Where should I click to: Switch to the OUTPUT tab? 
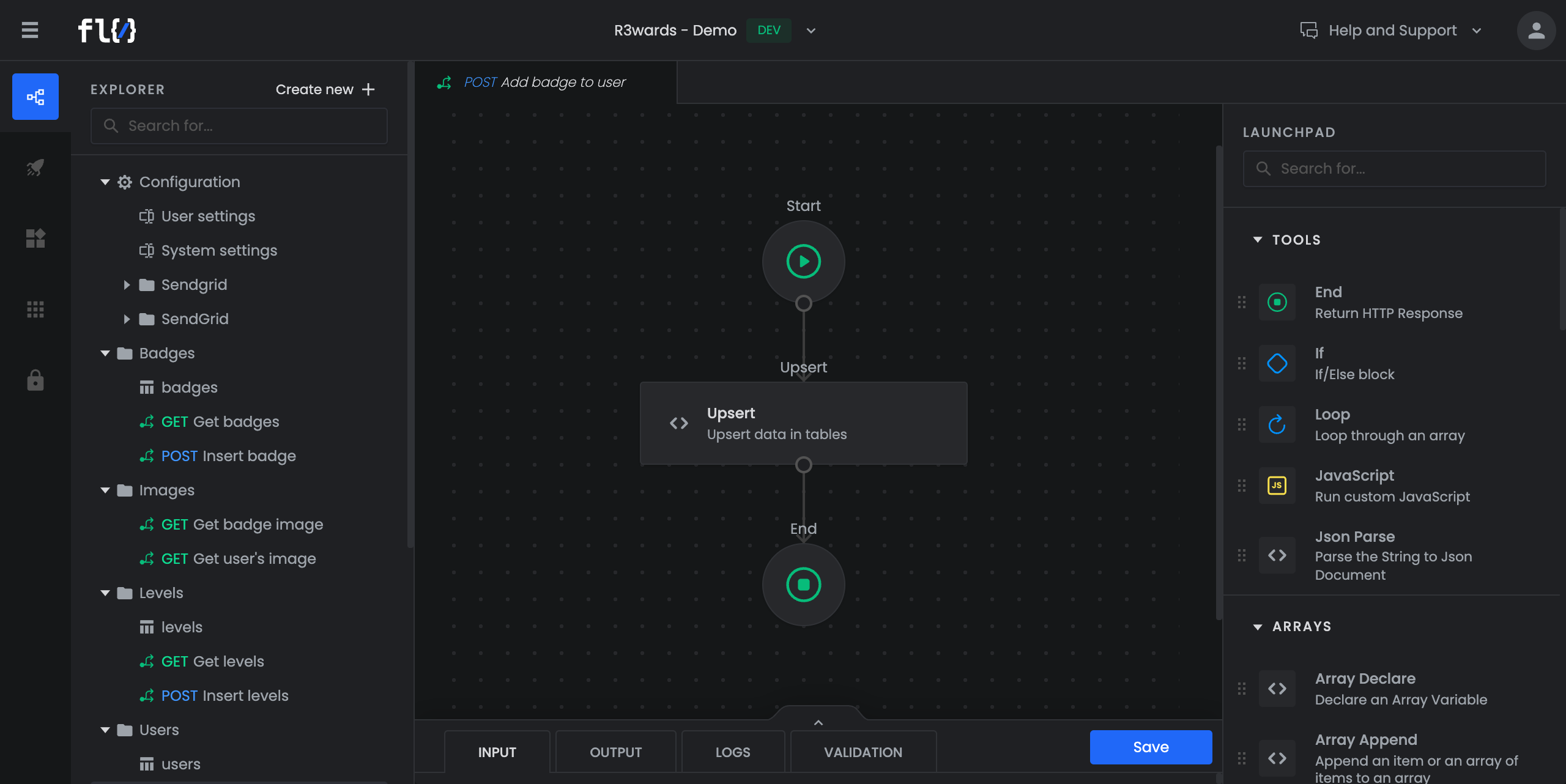(615, 752)
